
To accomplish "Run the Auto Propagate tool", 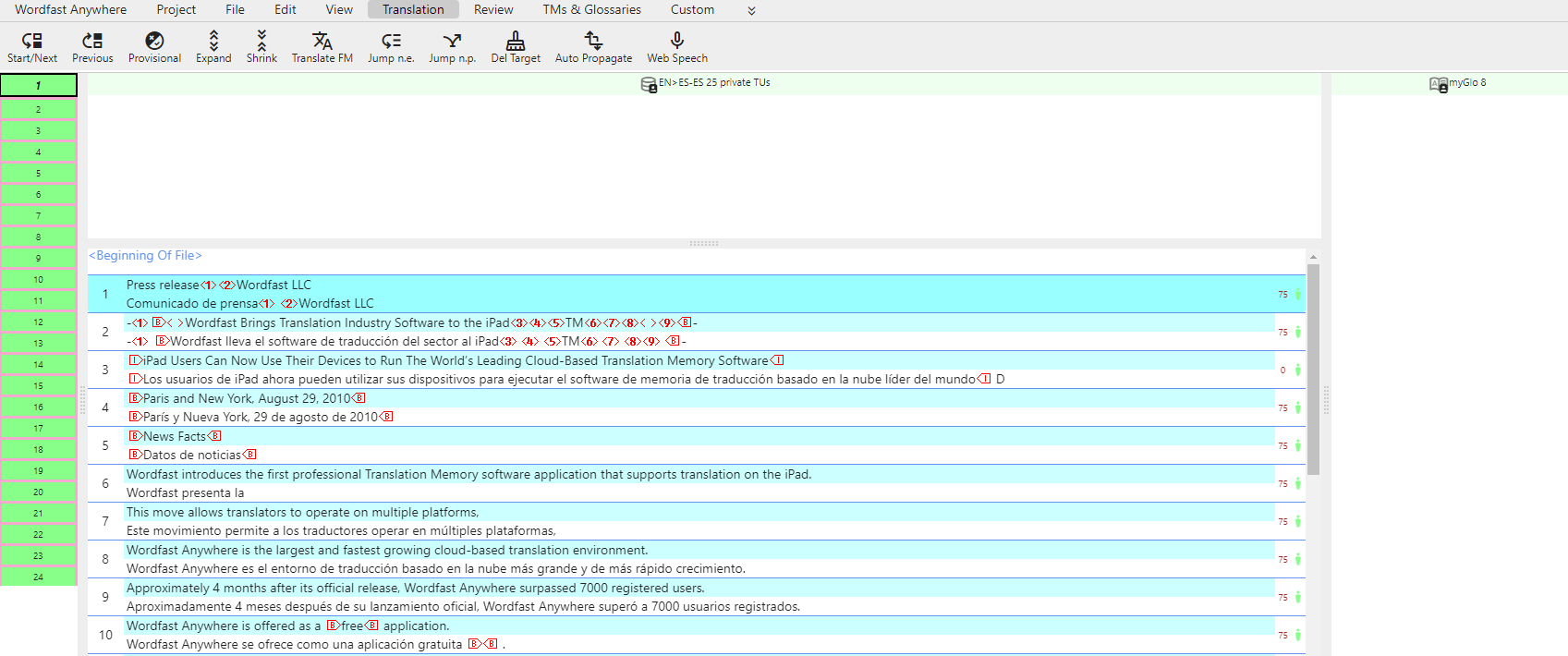I will pos(593,40).
